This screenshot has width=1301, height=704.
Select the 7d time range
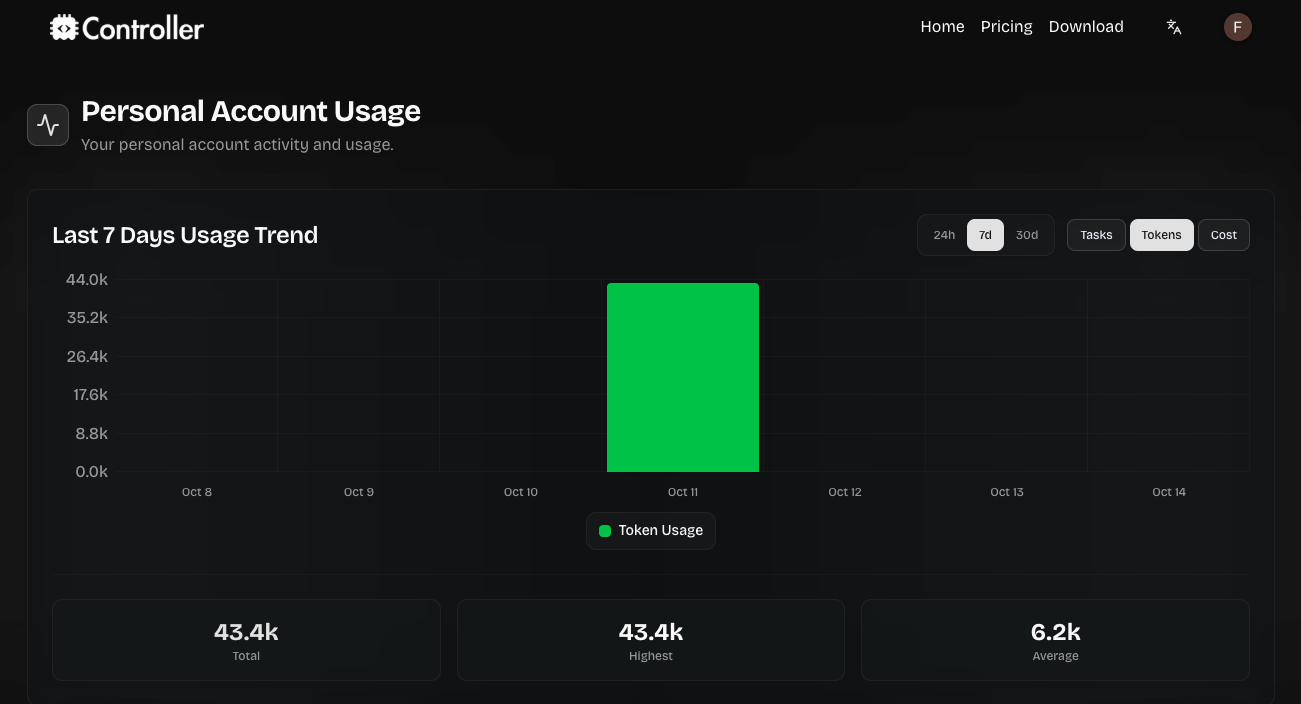pyautogui.click(x=985, y=235)
